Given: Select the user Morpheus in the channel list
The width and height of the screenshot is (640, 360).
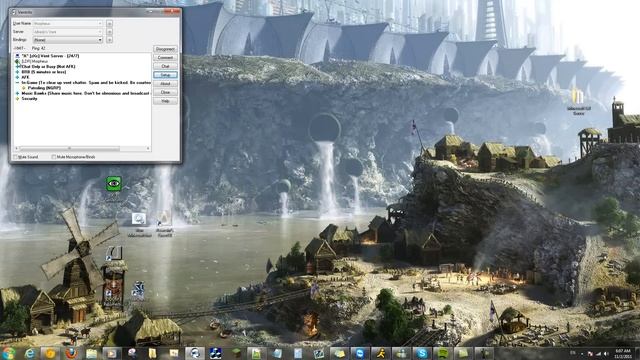Looking at the screenshot, I should pos(35,61).
